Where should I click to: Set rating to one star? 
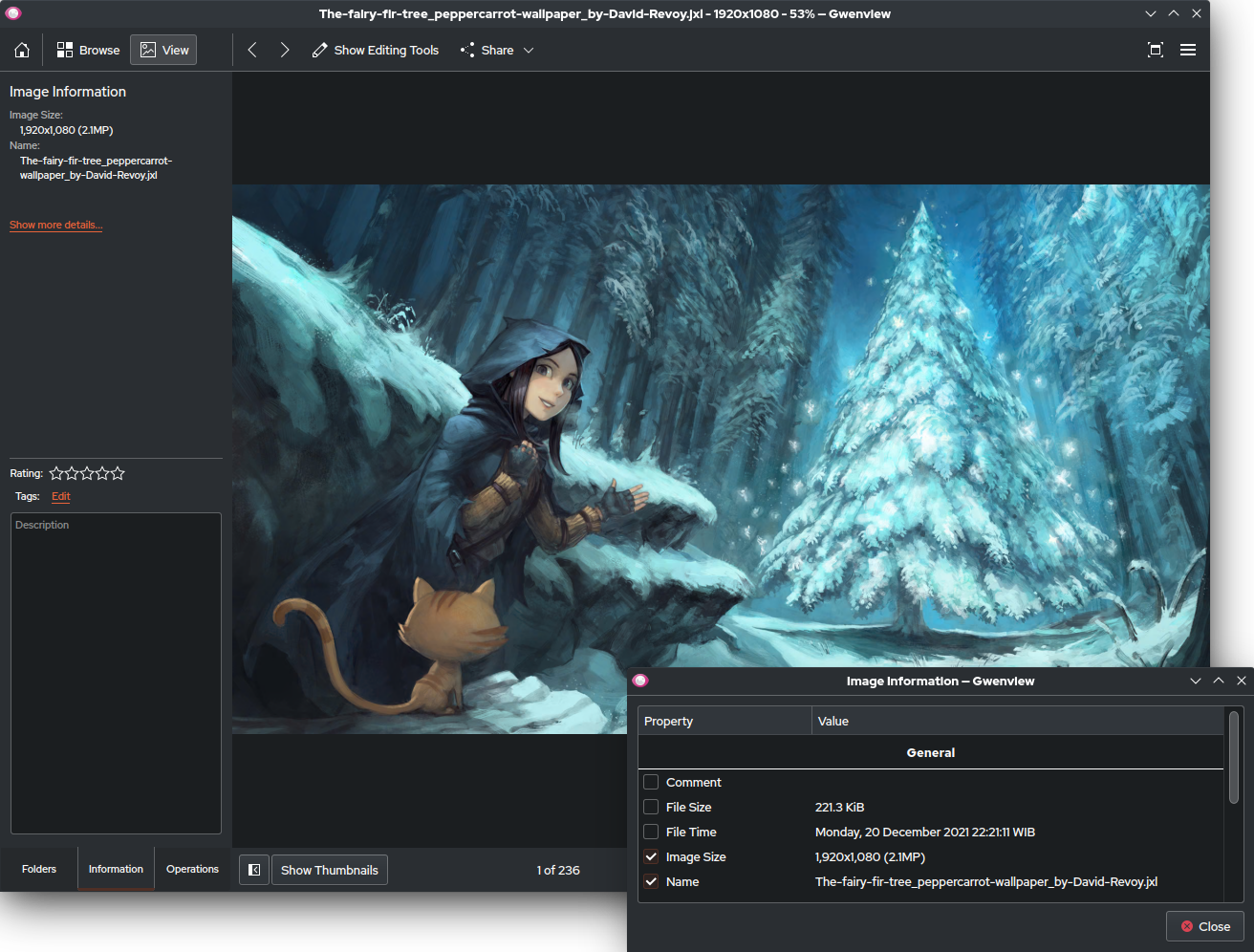pos(56,473)
